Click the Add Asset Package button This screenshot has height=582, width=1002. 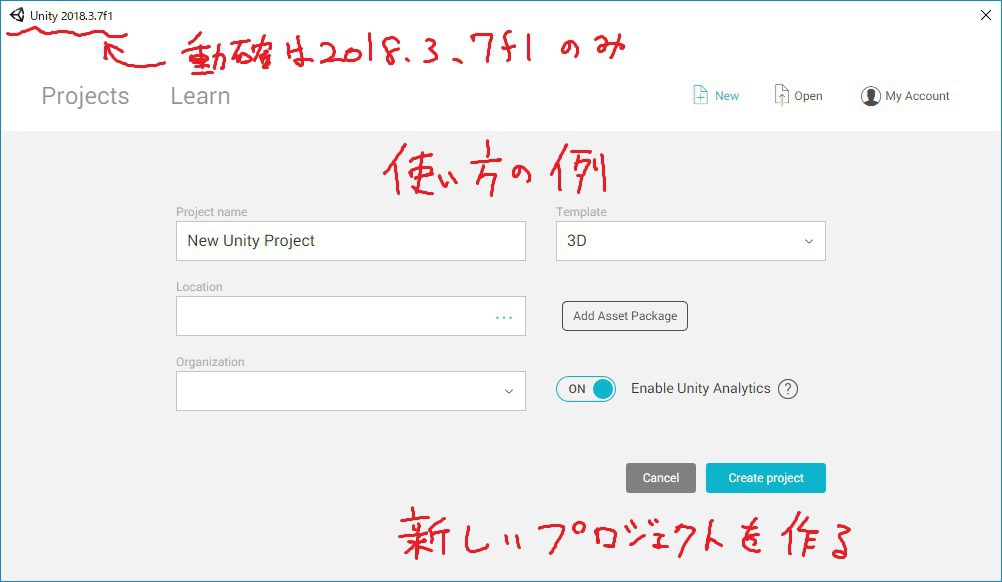pyautogui.click(x=624, y=316)
